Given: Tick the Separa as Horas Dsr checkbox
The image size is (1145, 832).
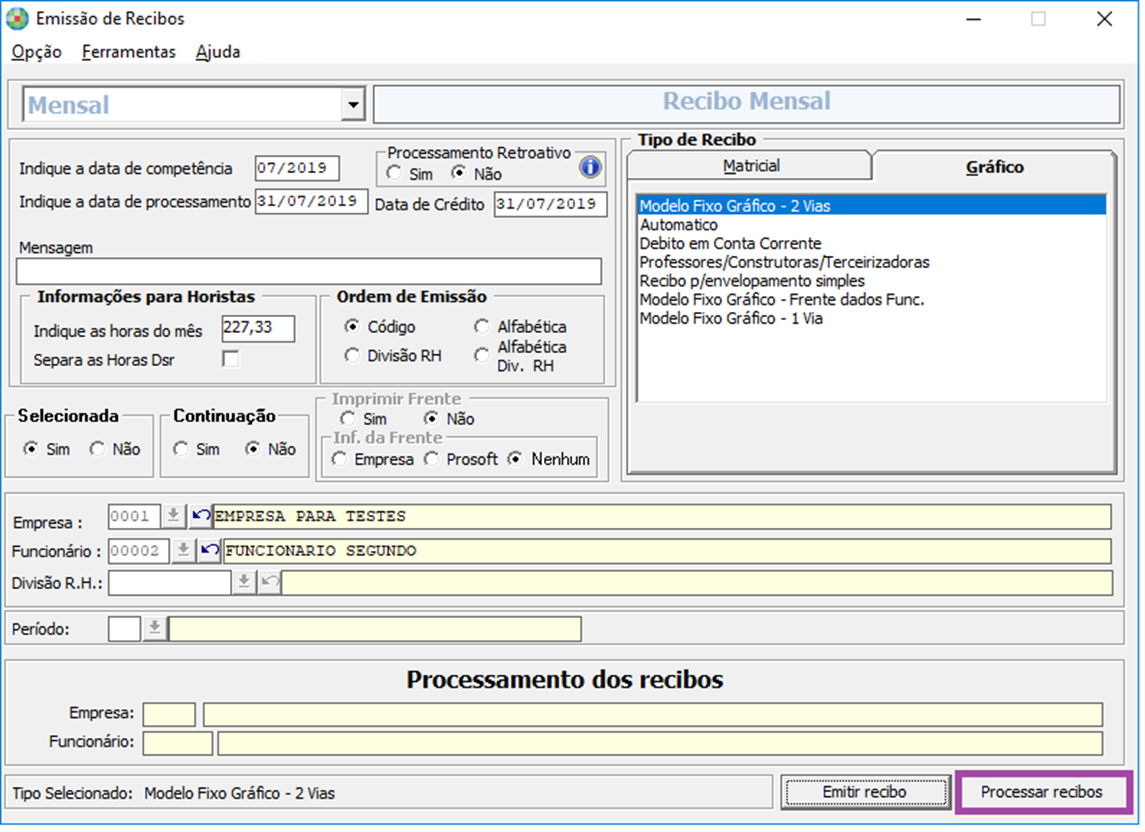Looking at the screenshot, I should click(x=231, y=359).
